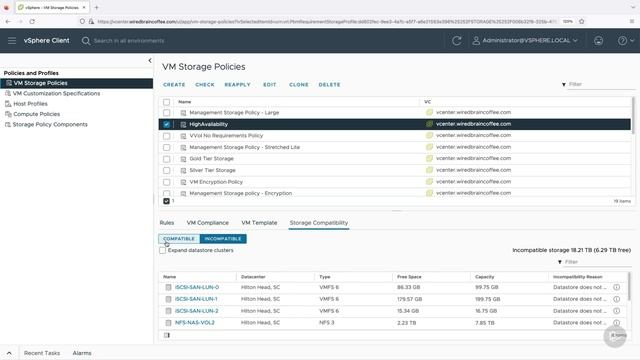
Task: Switch to the Storage Compatibility tab
Action: tap(319, 223)
